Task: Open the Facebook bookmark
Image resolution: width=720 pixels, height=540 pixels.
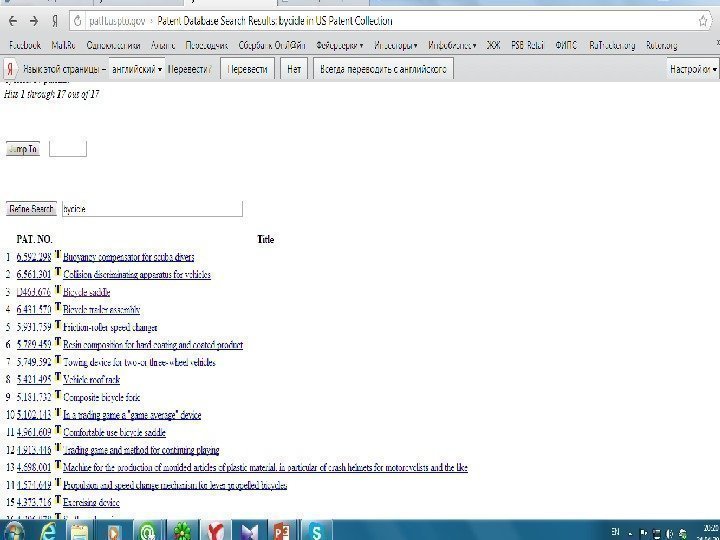Action: (x=25, y=45)
